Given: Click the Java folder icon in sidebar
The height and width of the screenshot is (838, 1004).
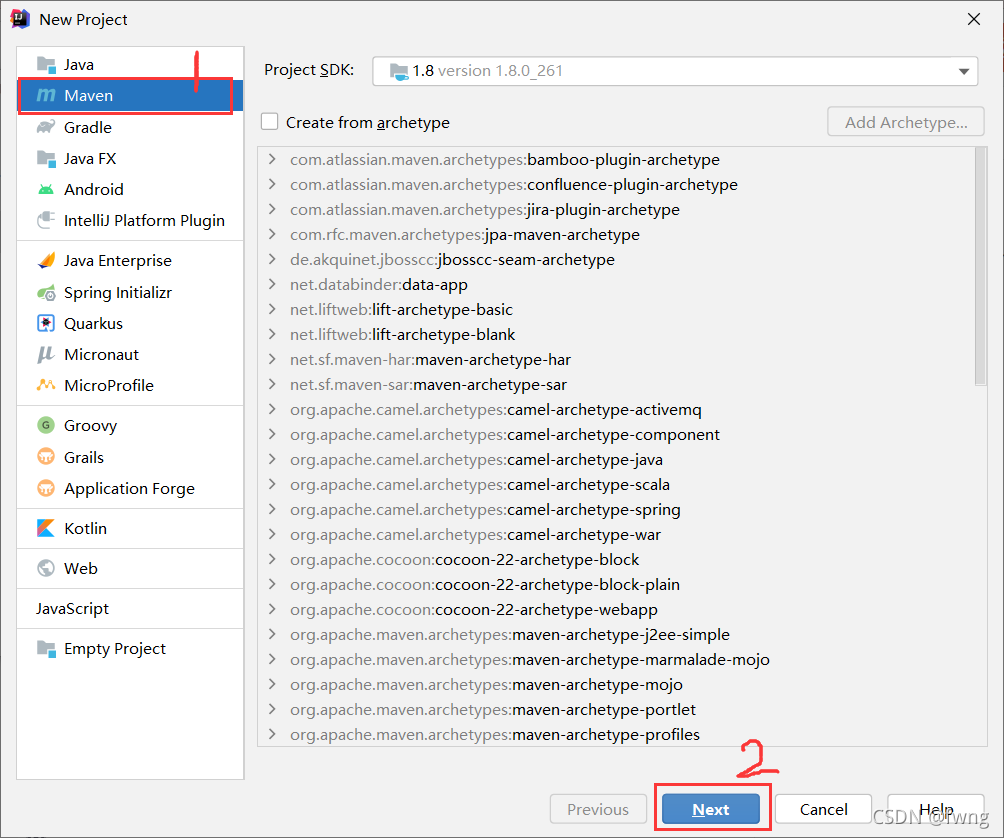Looking at the screenshot, I should pos(46,65).
